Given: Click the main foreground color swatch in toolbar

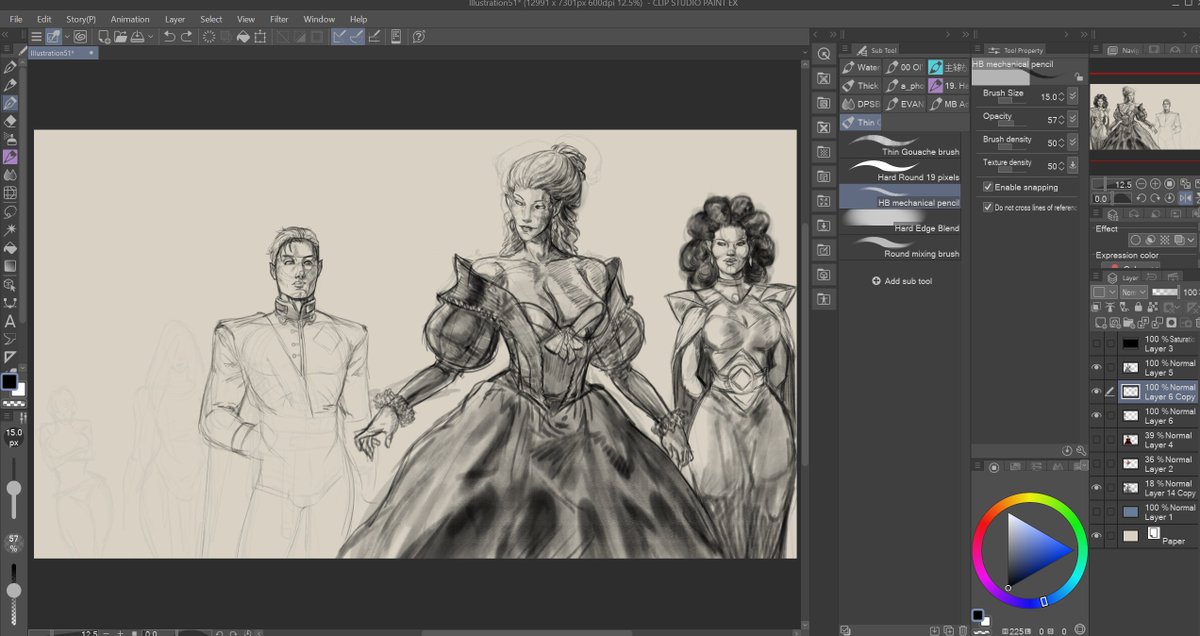Looking at the screenshot, I should pos(9,382).
